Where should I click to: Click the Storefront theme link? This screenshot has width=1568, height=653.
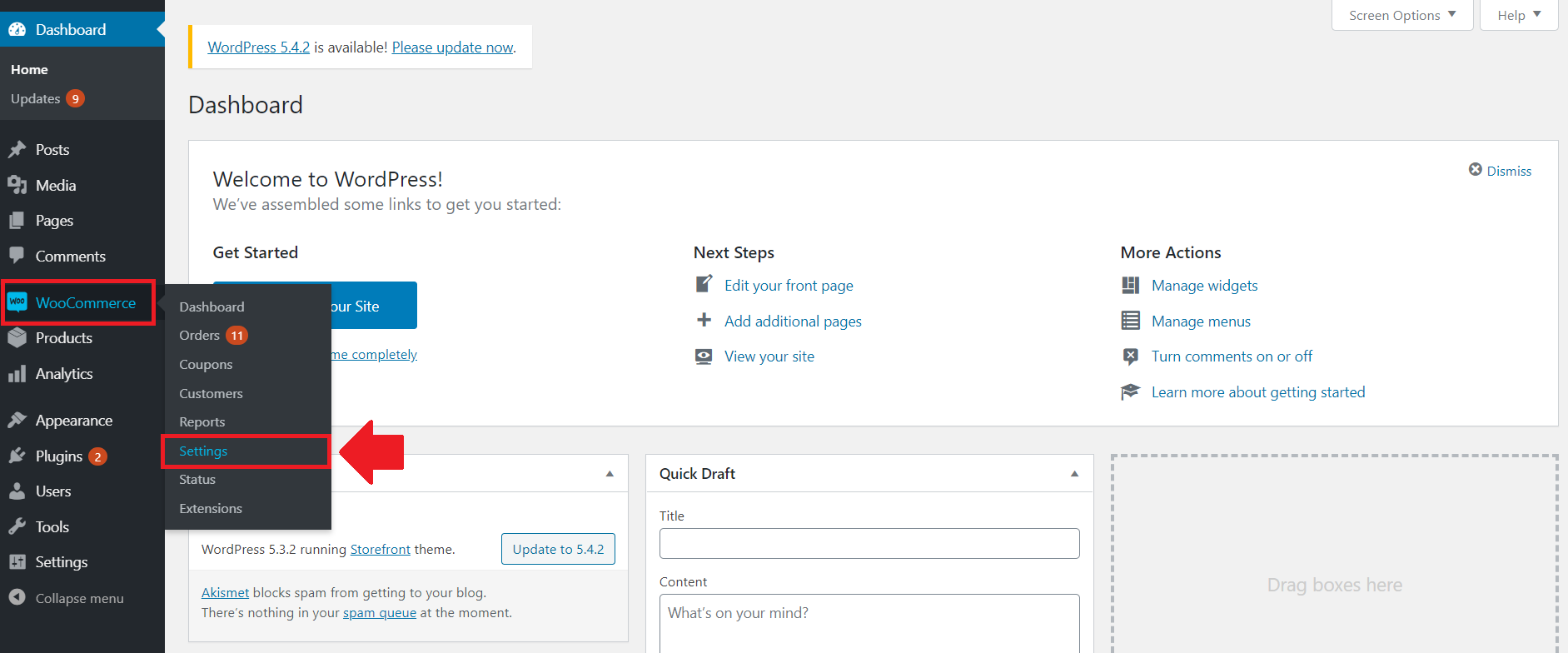point(380,550)
